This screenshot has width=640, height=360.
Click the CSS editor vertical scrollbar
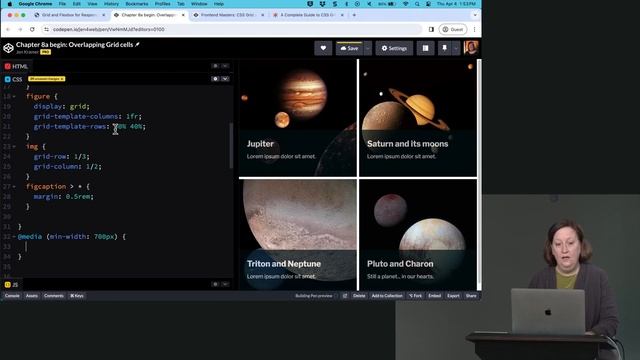[231, 145]
